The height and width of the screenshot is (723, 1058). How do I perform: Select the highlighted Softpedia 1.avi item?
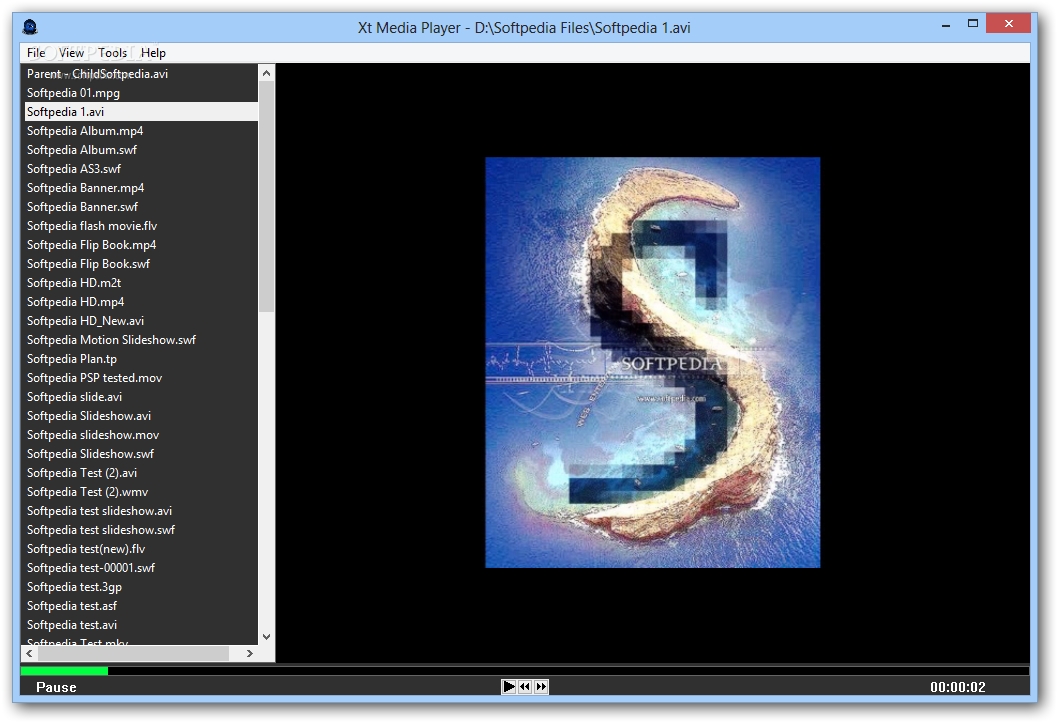point(141,112)
